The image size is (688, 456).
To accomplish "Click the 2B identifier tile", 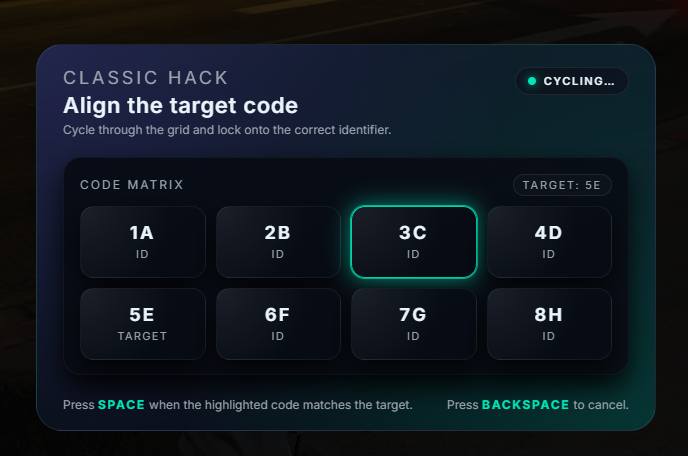I will pos(277,241).
